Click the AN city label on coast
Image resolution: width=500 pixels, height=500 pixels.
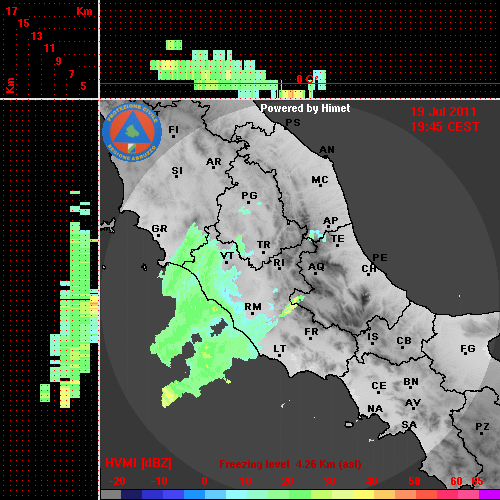[x=327, y=150]
